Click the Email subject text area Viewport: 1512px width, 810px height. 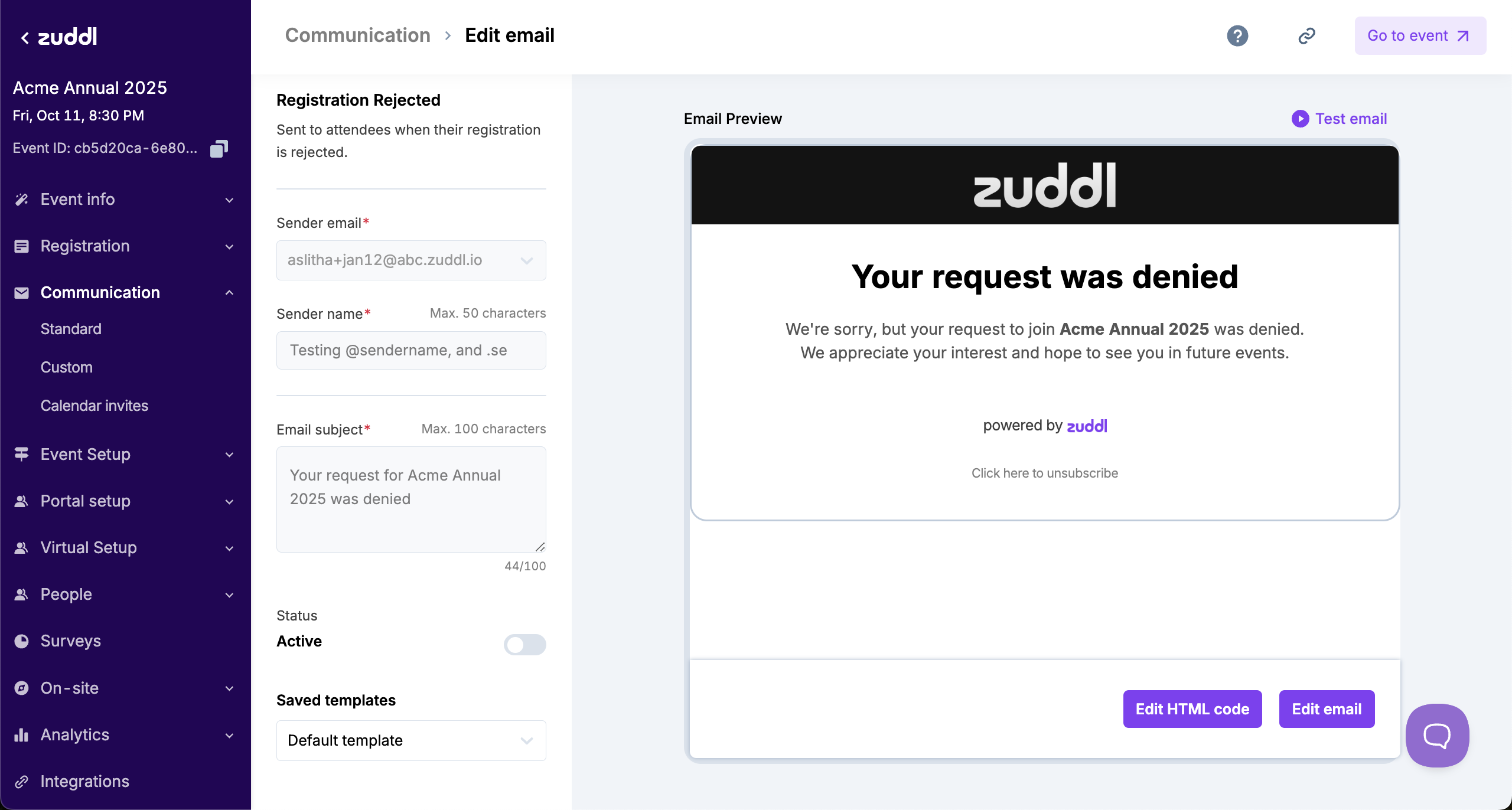(x=411, y=499)
